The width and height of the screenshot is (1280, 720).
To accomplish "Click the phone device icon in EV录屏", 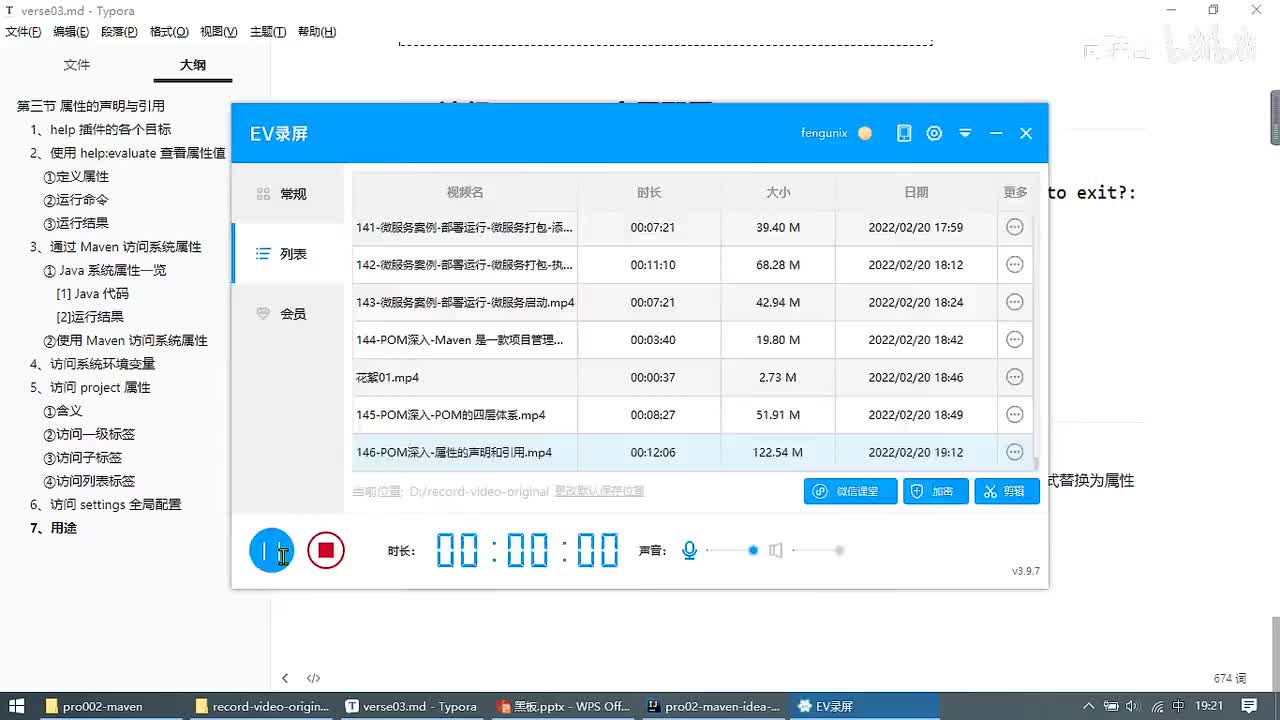I will tap(904, 133).
